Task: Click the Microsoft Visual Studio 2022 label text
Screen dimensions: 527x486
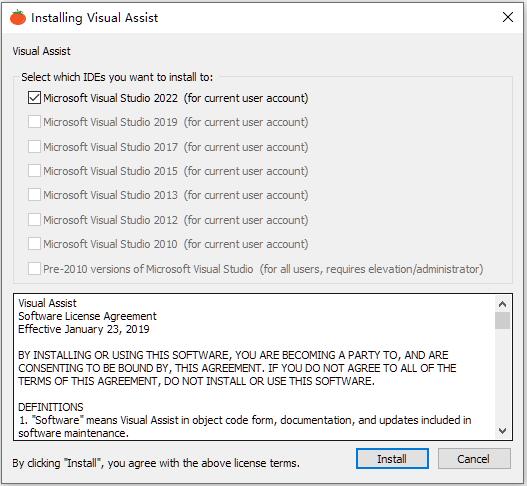Action: (111, 98)
